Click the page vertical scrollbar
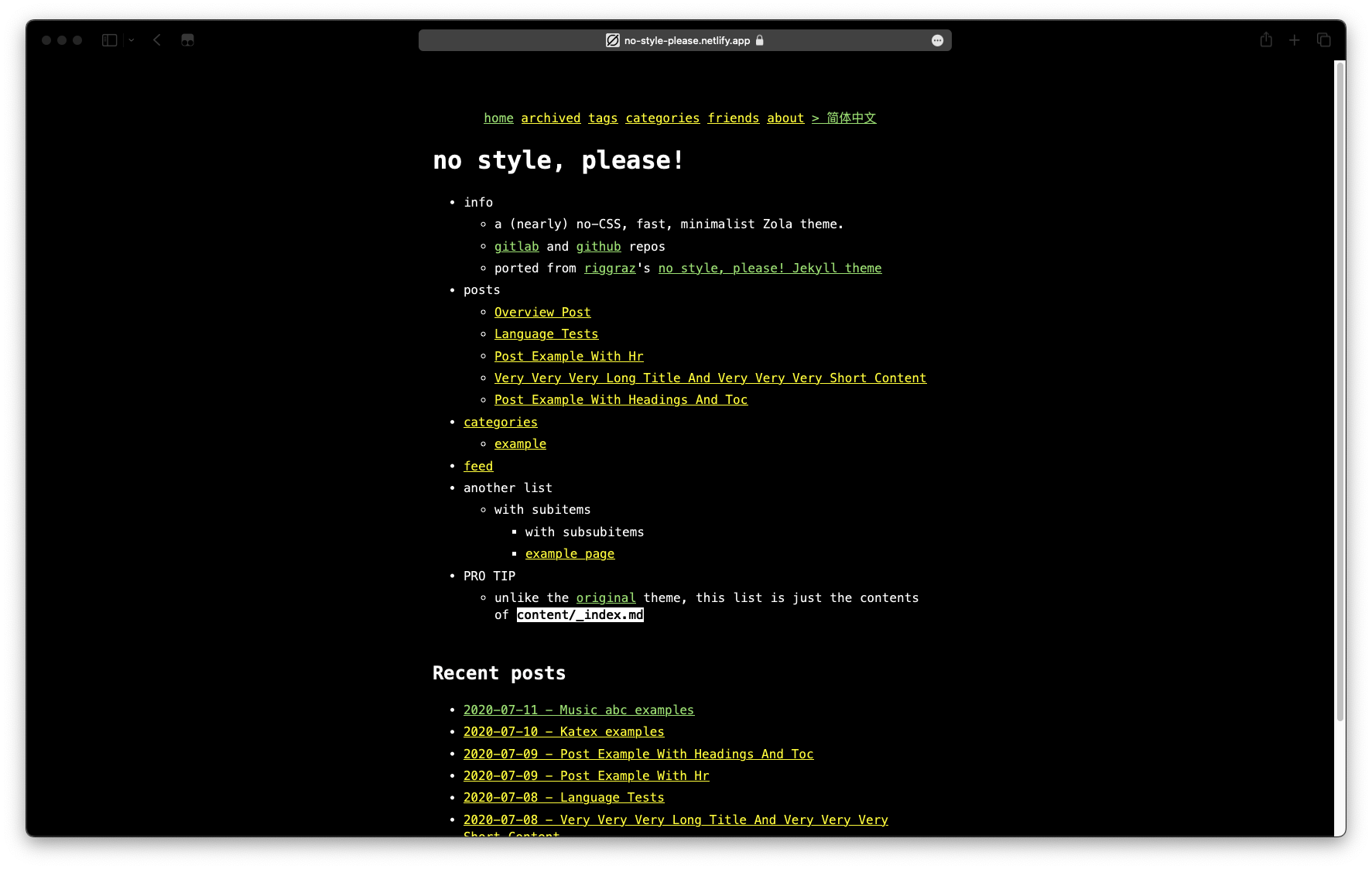Screen dimensions: 1372x869 (1340, 391)
